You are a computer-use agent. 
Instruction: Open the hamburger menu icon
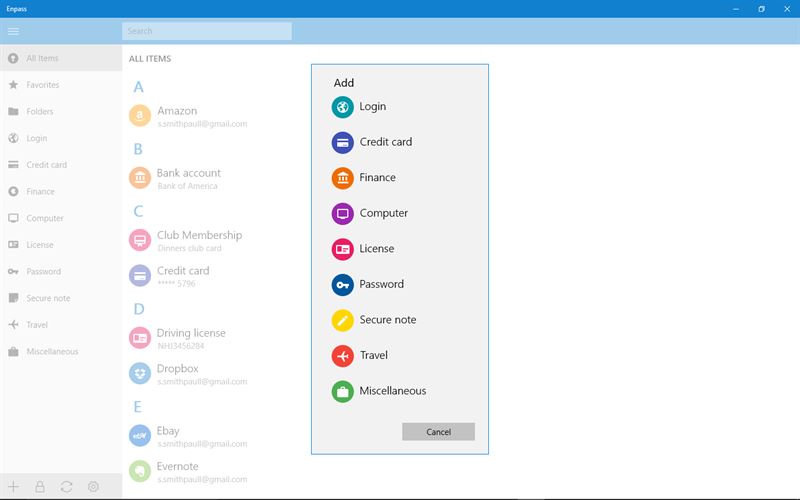[13, 31]
